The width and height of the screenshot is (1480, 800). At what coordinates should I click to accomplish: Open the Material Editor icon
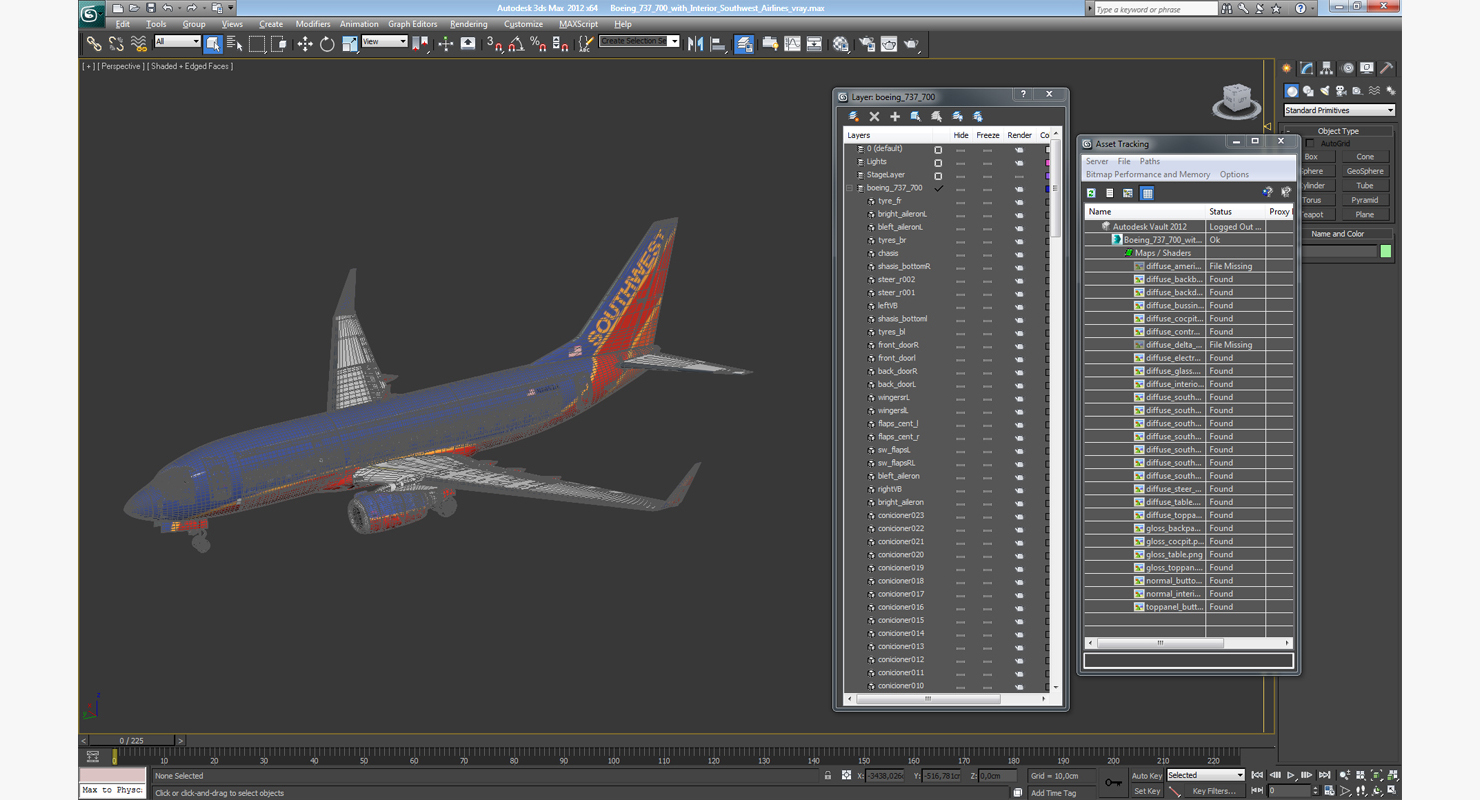click(x=841, y=44)
